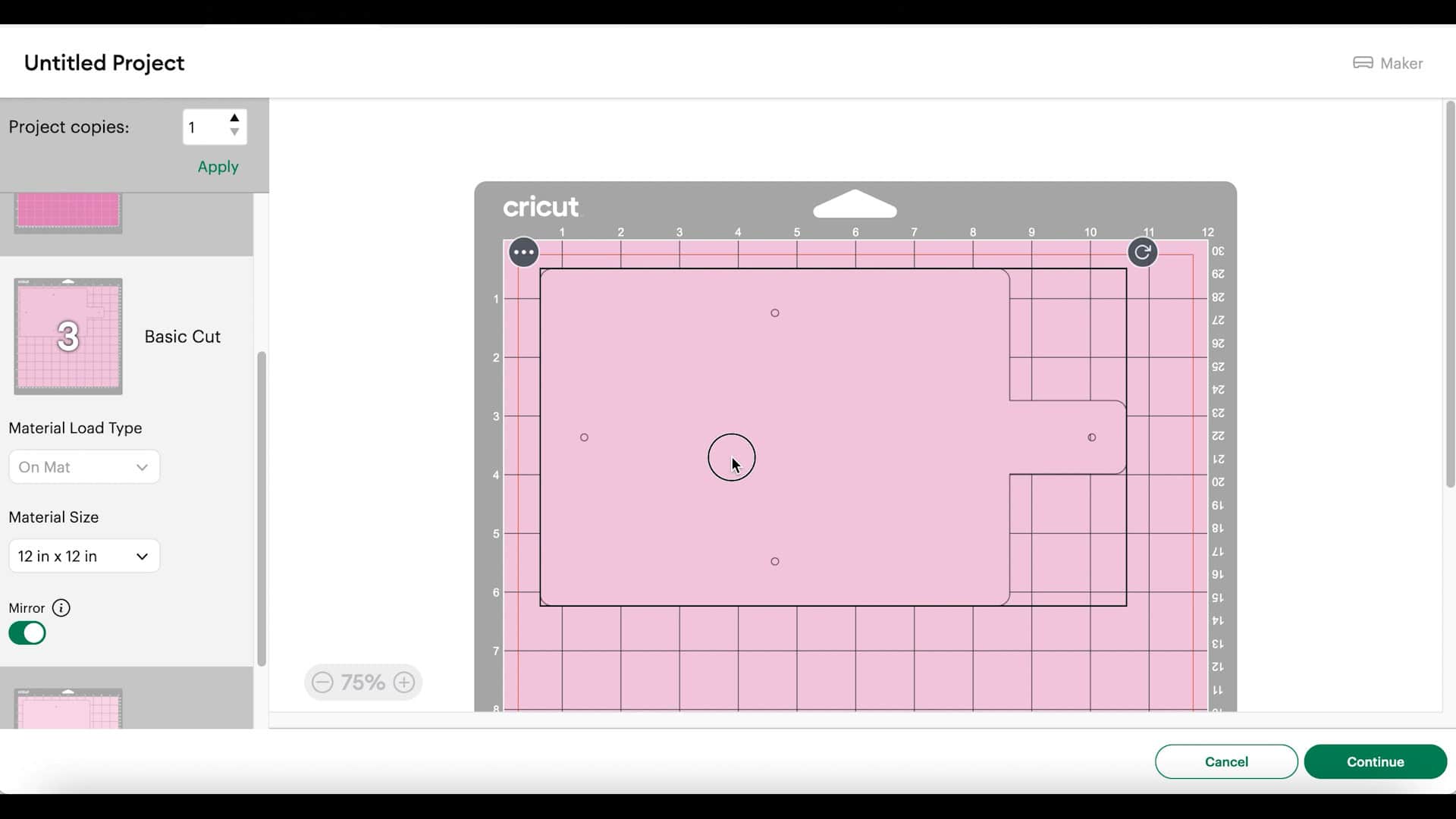Decrease project copies with down arrow

point(234,133)
